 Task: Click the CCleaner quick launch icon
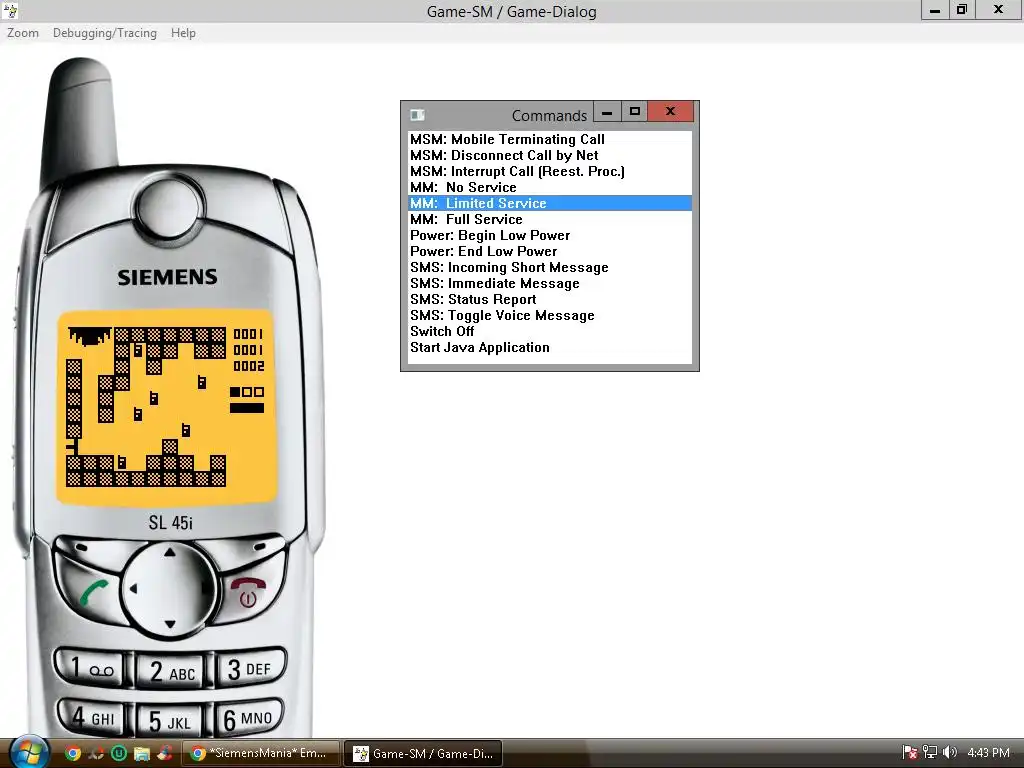pos(165,753)
